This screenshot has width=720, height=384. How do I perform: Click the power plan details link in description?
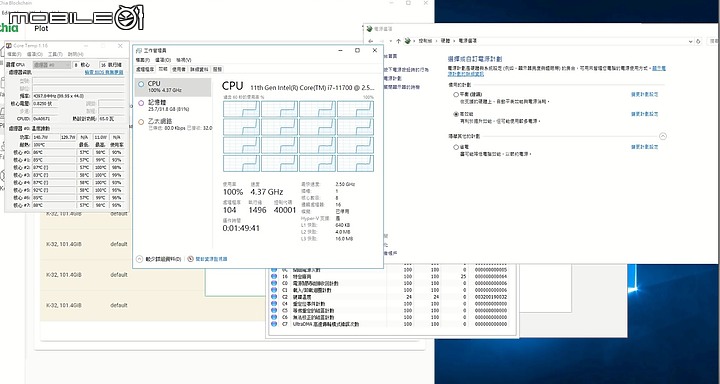[466, 73]
